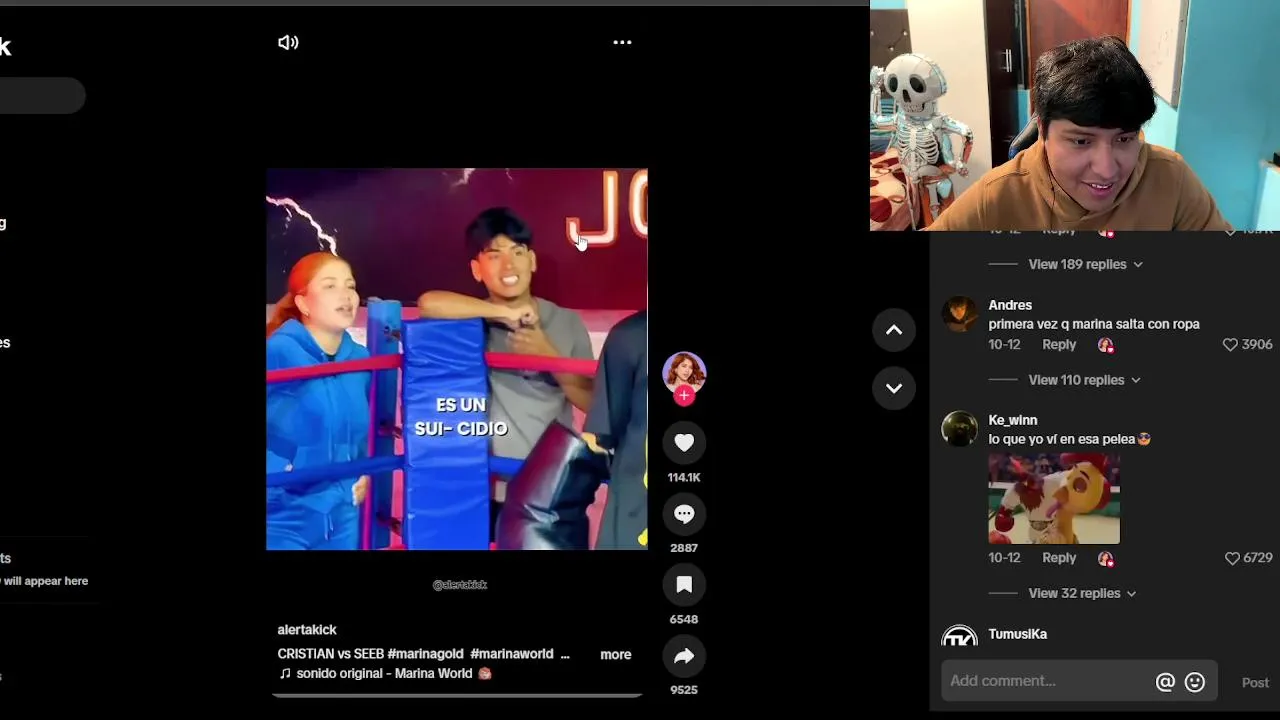Screen dimensions: 1280x720
Task: Reply to Andres's comment
Action: pos(1059,344)
